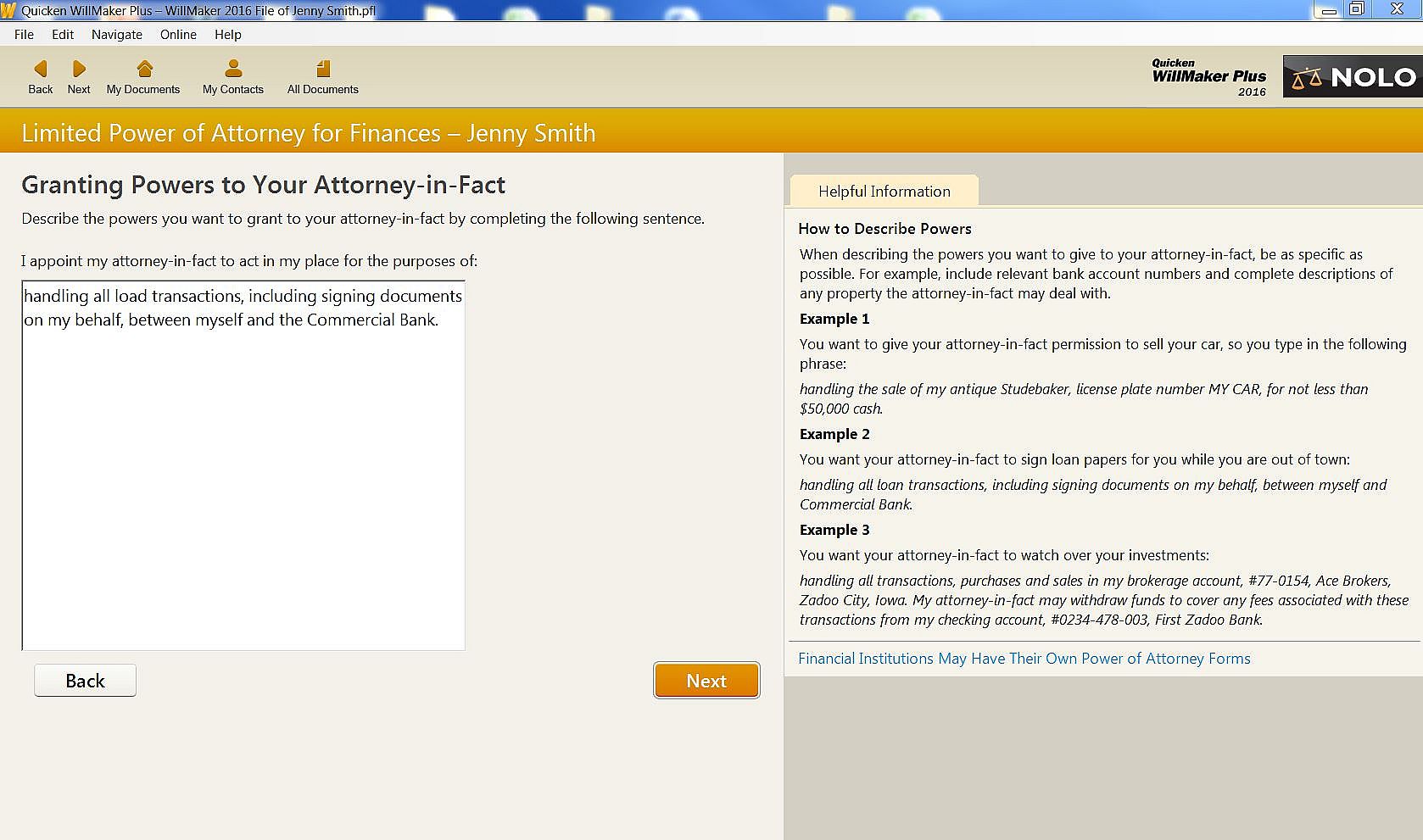Open My Documents via the house icon

(144, 69)
